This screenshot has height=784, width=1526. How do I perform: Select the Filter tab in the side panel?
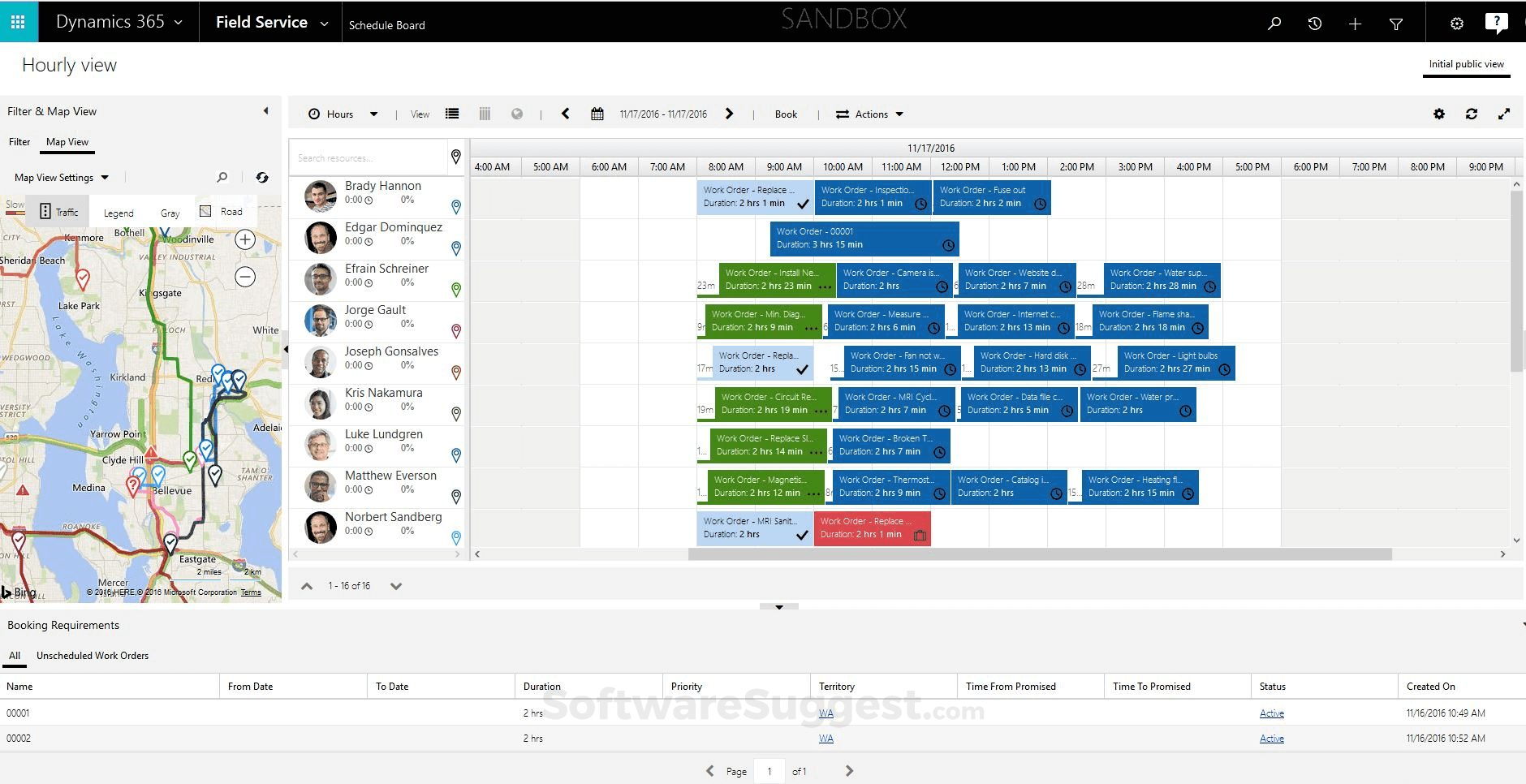point(19,141)
